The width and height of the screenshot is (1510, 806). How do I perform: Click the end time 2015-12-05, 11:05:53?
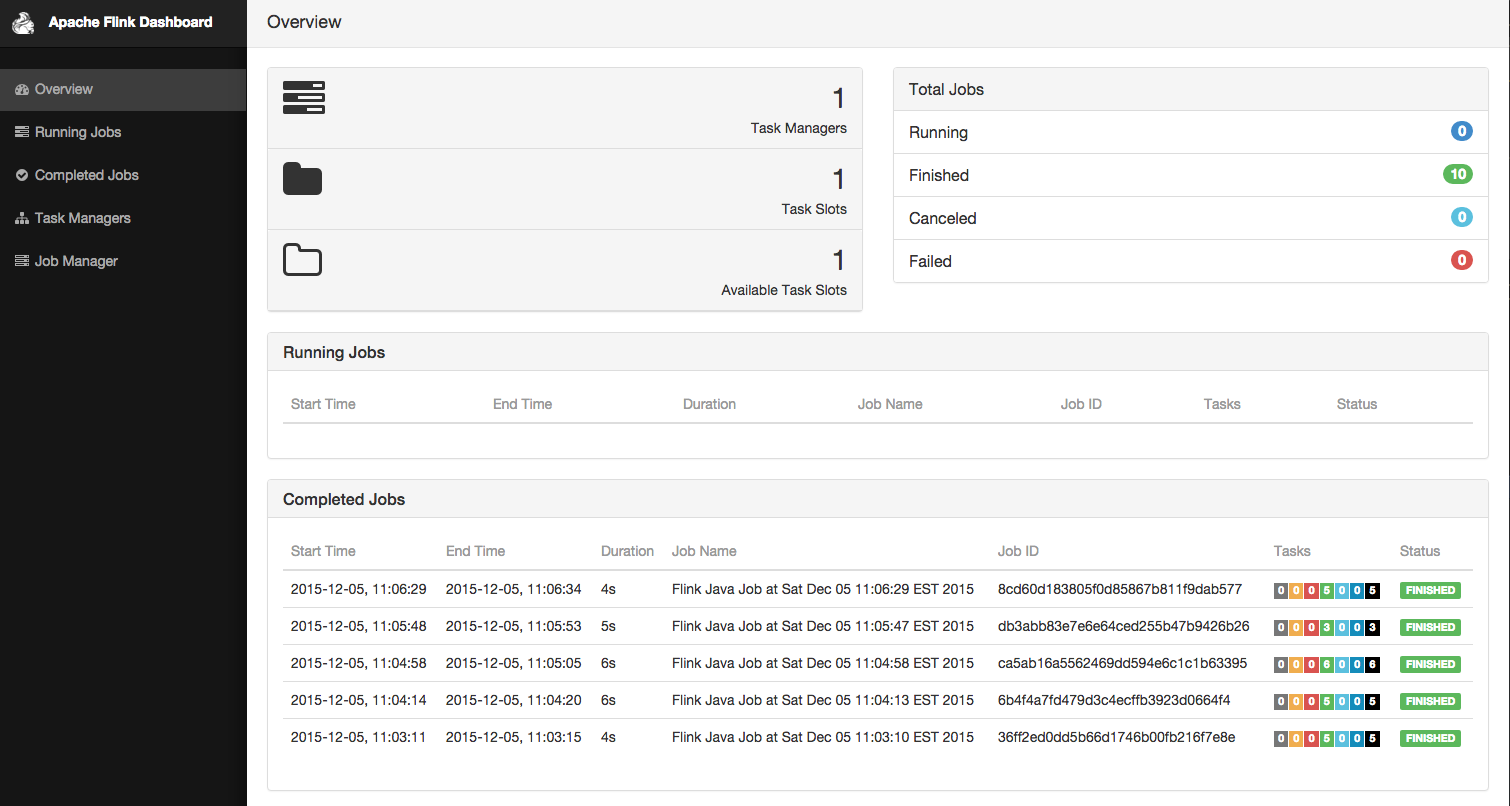514,626
